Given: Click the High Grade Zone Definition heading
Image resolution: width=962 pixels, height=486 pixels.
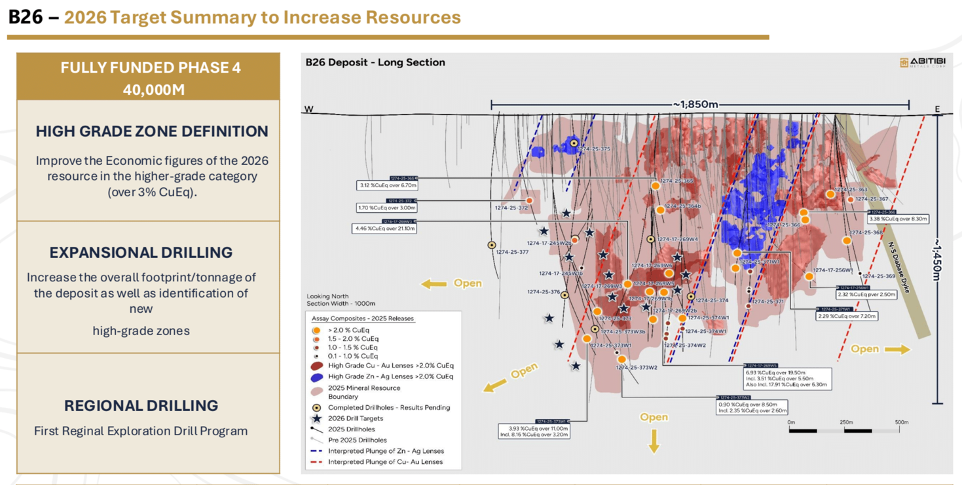Looking at the screenshot, I should 152,131.
